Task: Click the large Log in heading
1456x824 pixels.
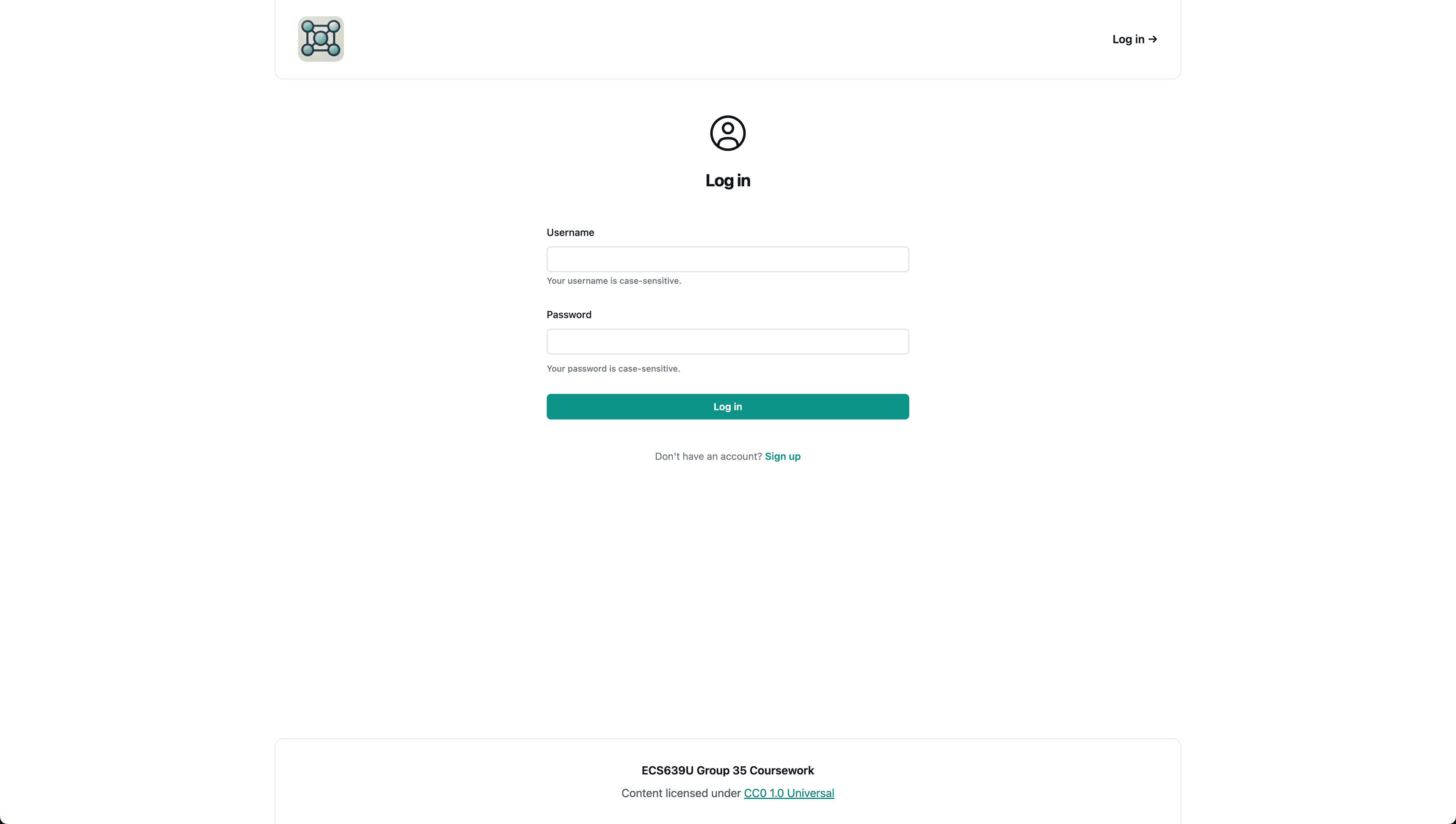Action: pos(728,181)
